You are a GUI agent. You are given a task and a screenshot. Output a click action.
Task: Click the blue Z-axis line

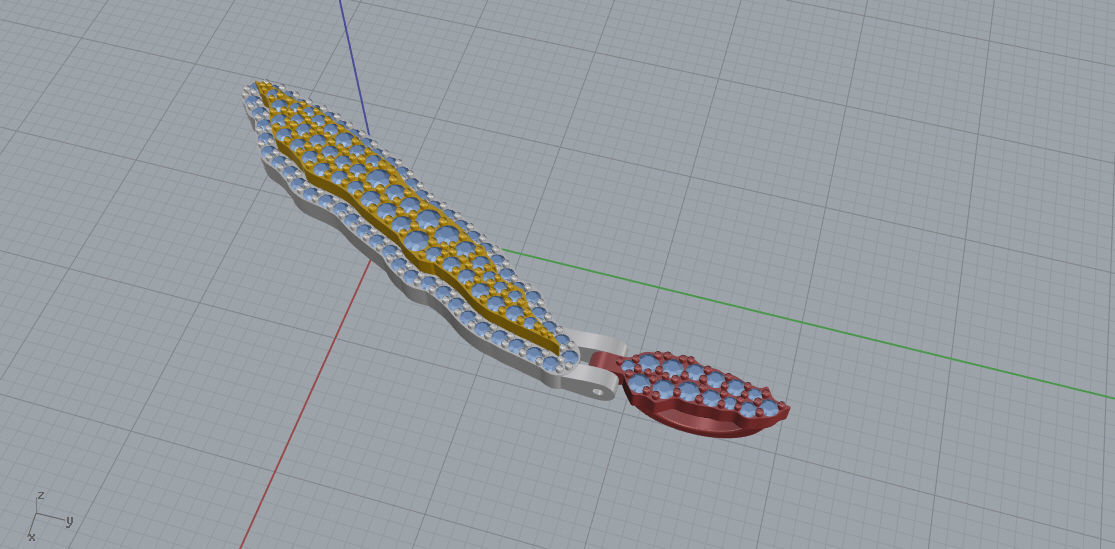click(353, 67)
